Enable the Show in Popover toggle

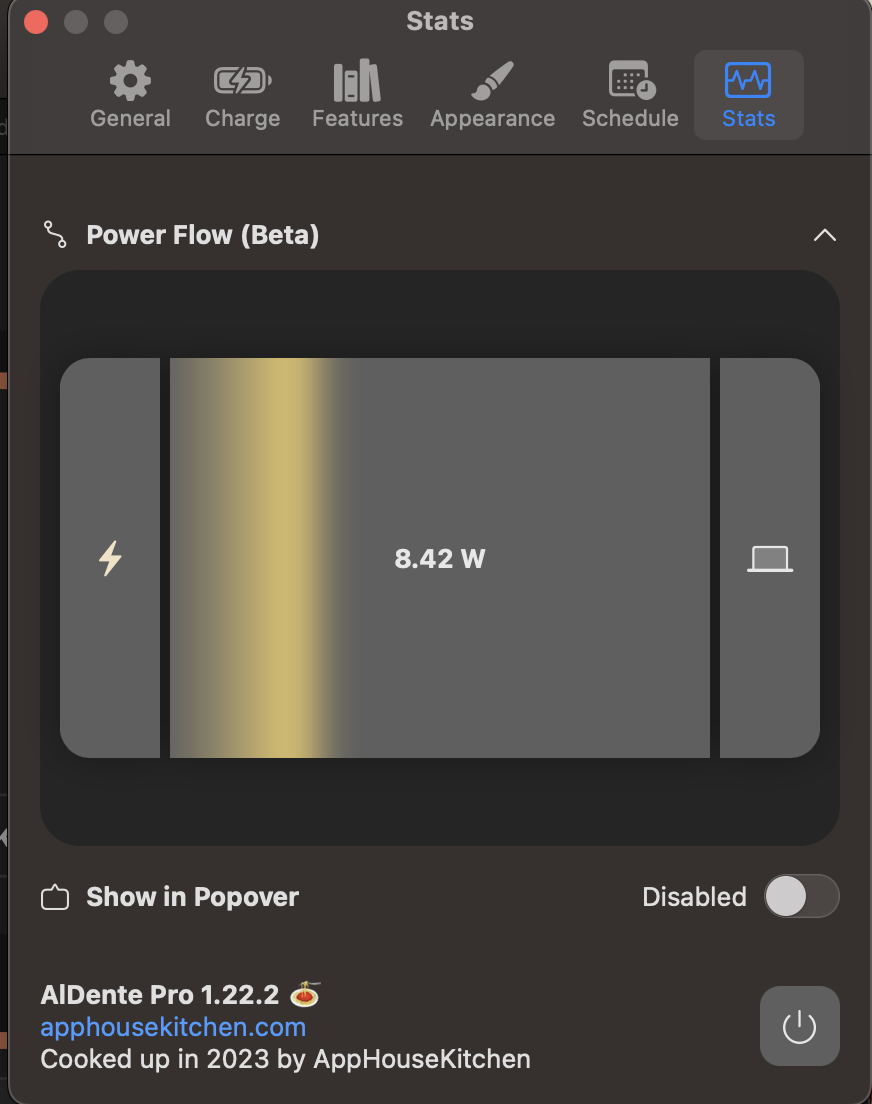point(801,896)
